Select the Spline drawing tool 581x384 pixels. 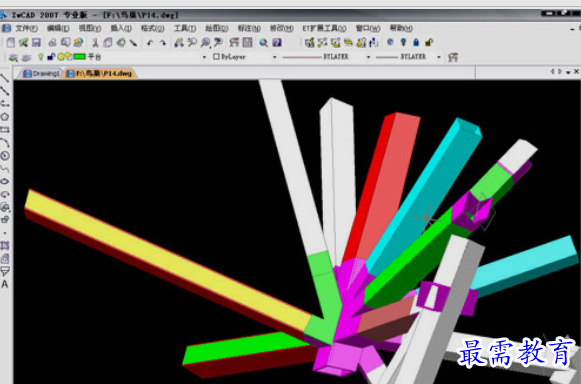click(x=4, y=169)
